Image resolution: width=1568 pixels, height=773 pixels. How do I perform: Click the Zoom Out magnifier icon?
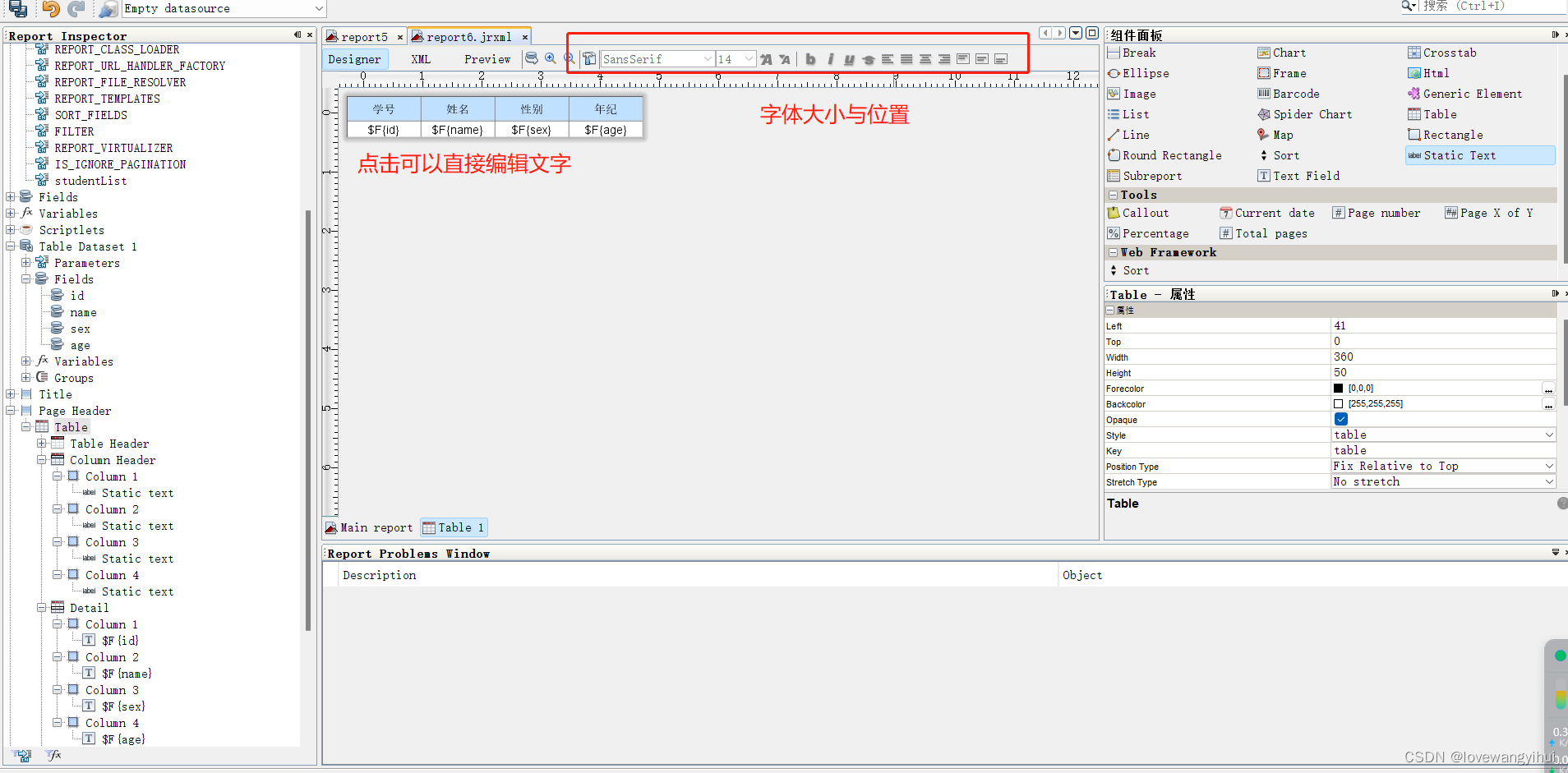point(570,58)
